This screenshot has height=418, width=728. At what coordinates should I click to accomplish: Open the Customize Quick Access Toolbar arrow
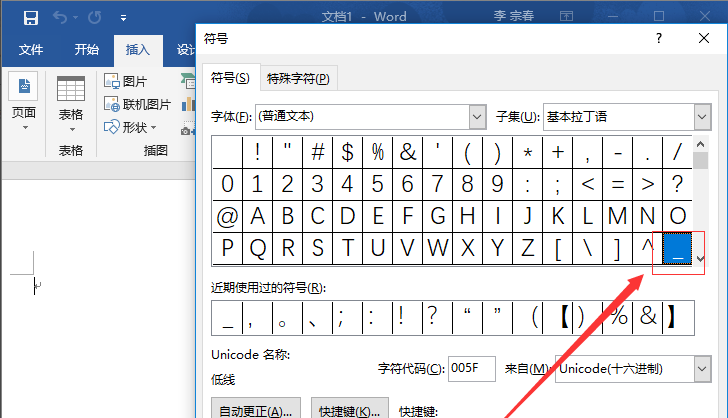coord(123,18)
